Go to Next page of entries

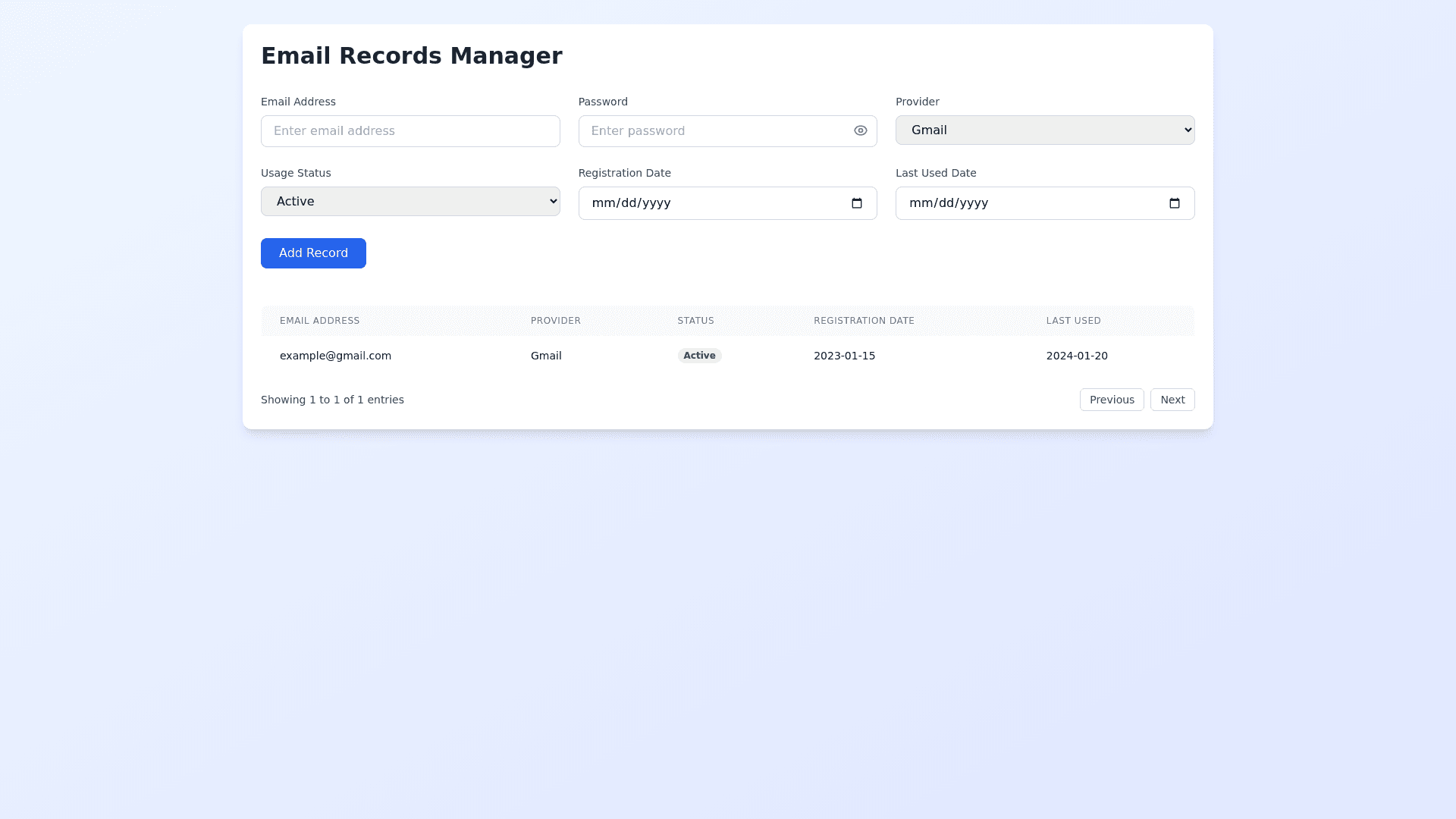click(1172, 400)
